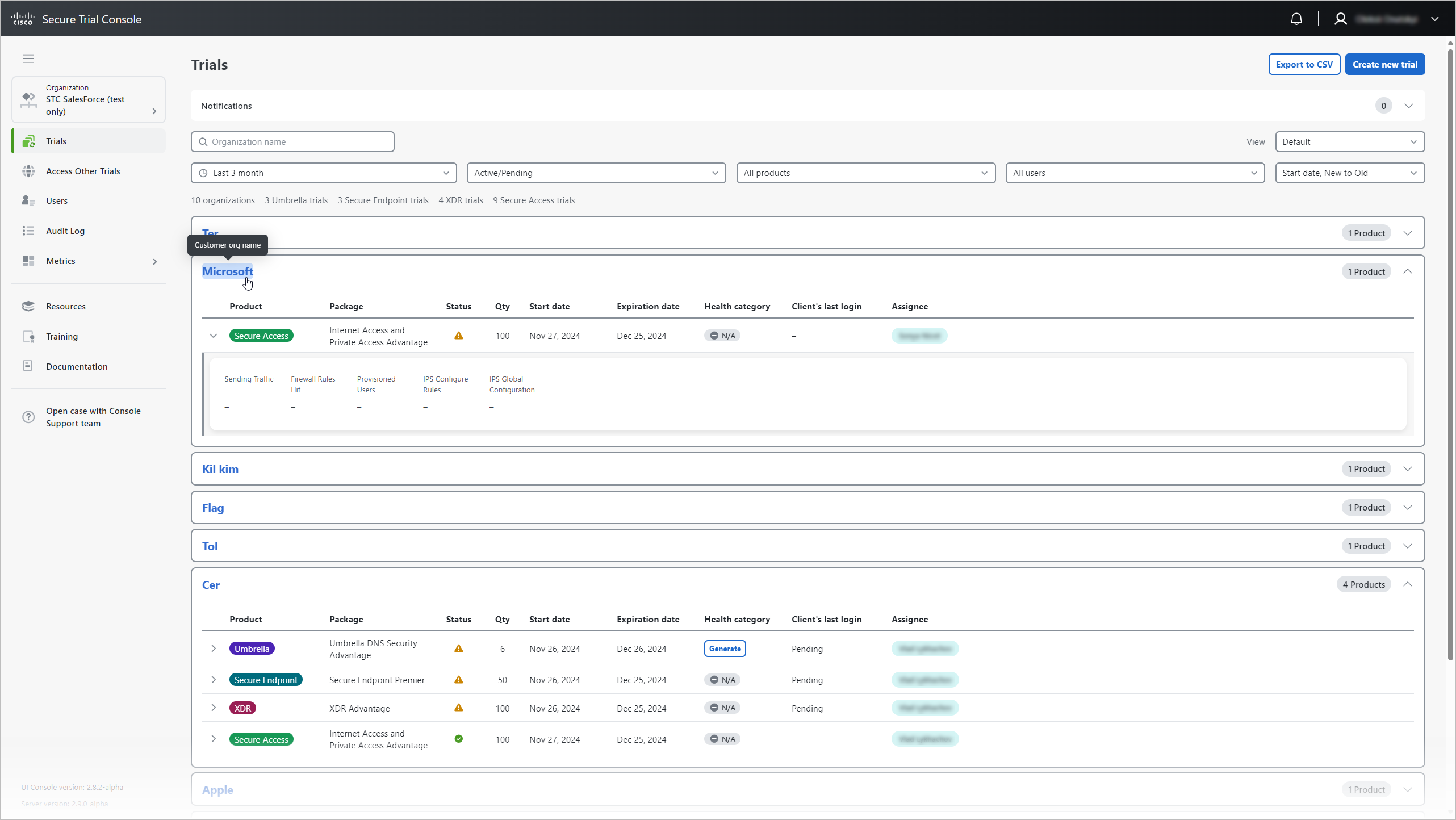Toggle the hamburger menu icon
Viewport: 1456px width, 820px height.
pos(28,58)
